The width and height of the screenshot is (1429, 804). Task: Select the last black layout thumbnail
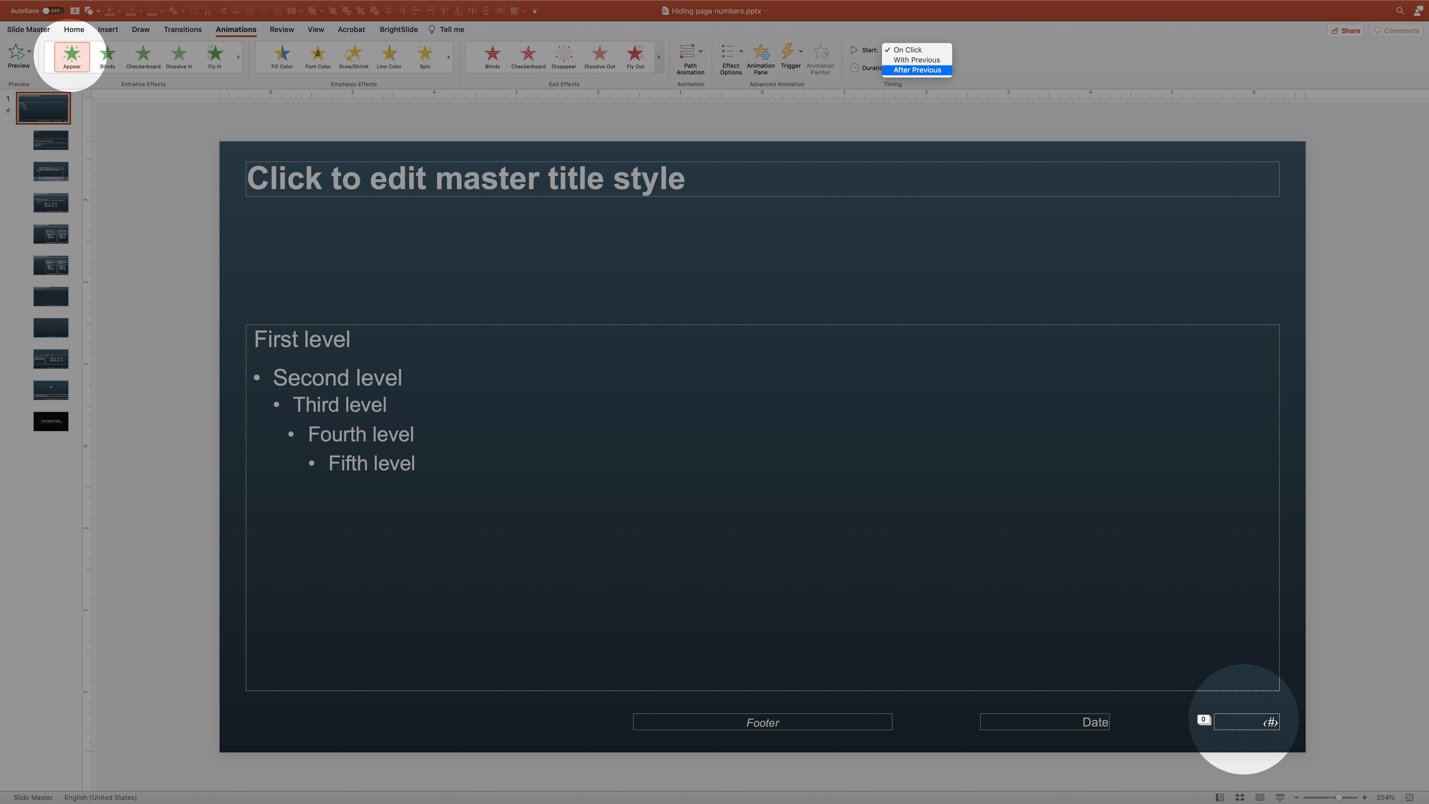tap(51, 421)
